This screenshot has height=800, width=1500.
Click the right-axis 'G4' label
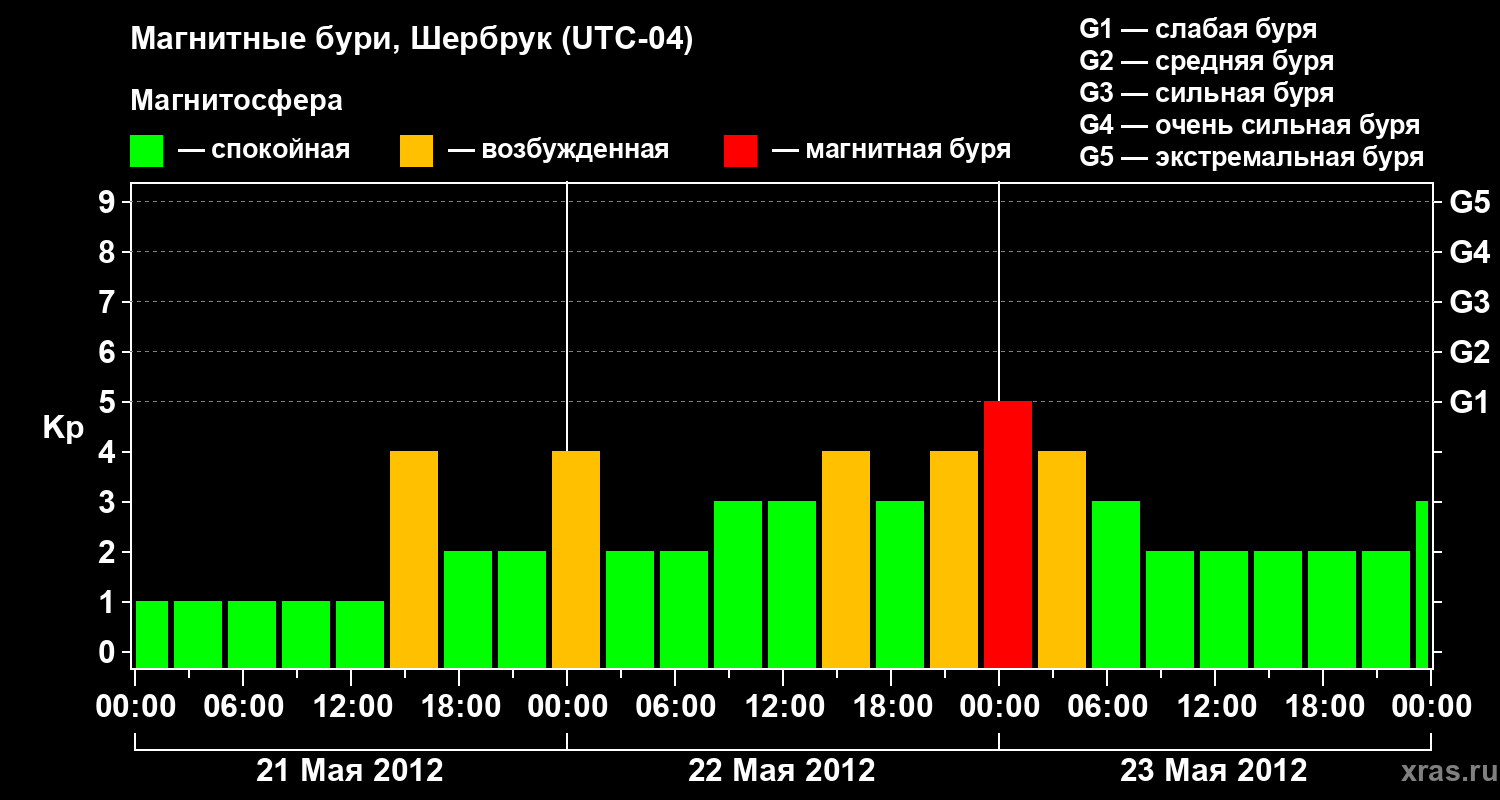coord(1469,252)
